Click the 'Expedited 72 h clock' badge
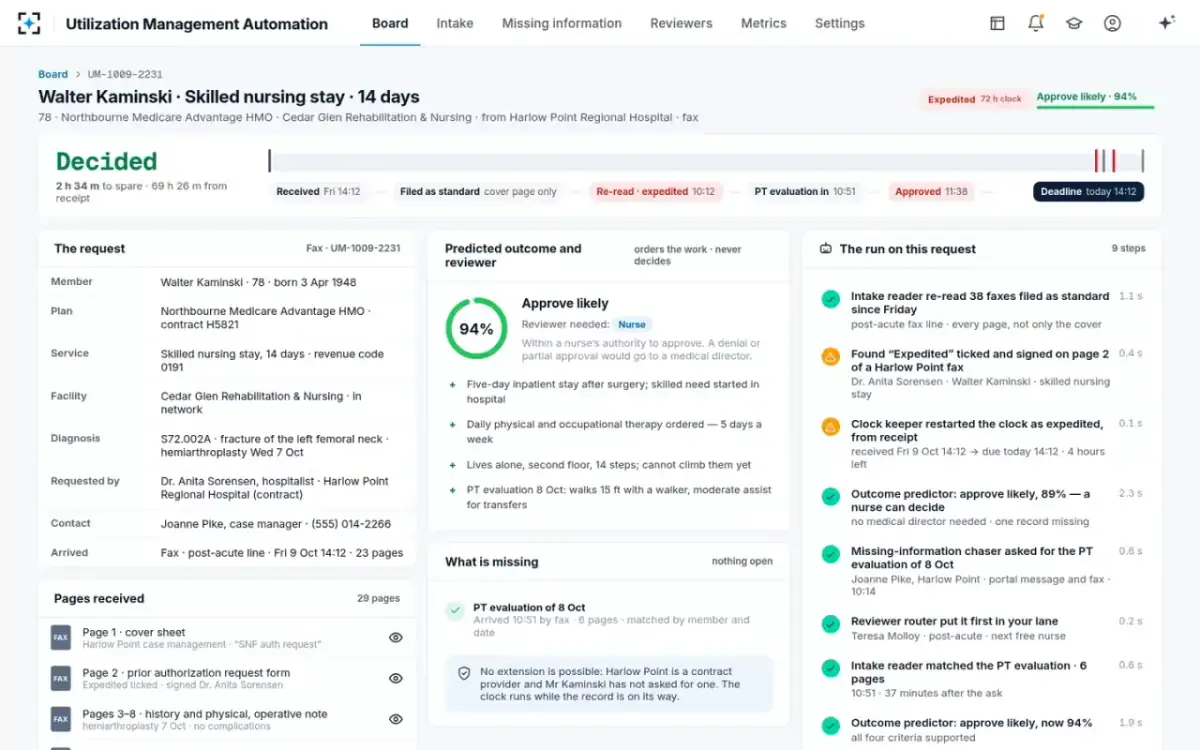Screen dimensions: 1200x750 point(975,99)
